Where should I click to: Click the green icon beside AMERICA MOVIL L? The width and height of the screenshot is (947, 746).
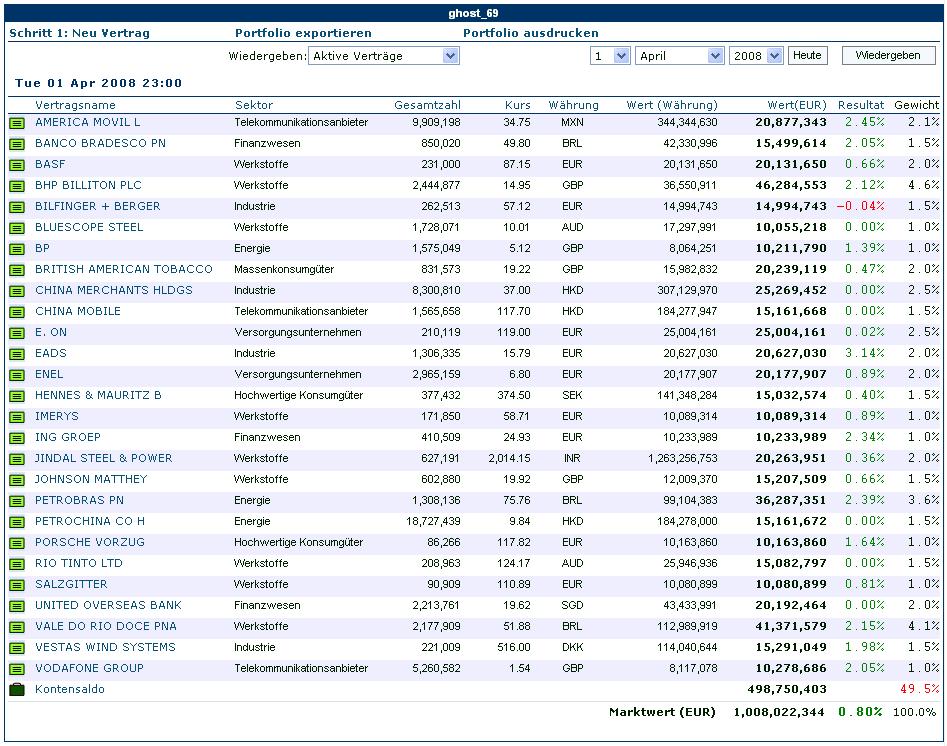point(17,123)
